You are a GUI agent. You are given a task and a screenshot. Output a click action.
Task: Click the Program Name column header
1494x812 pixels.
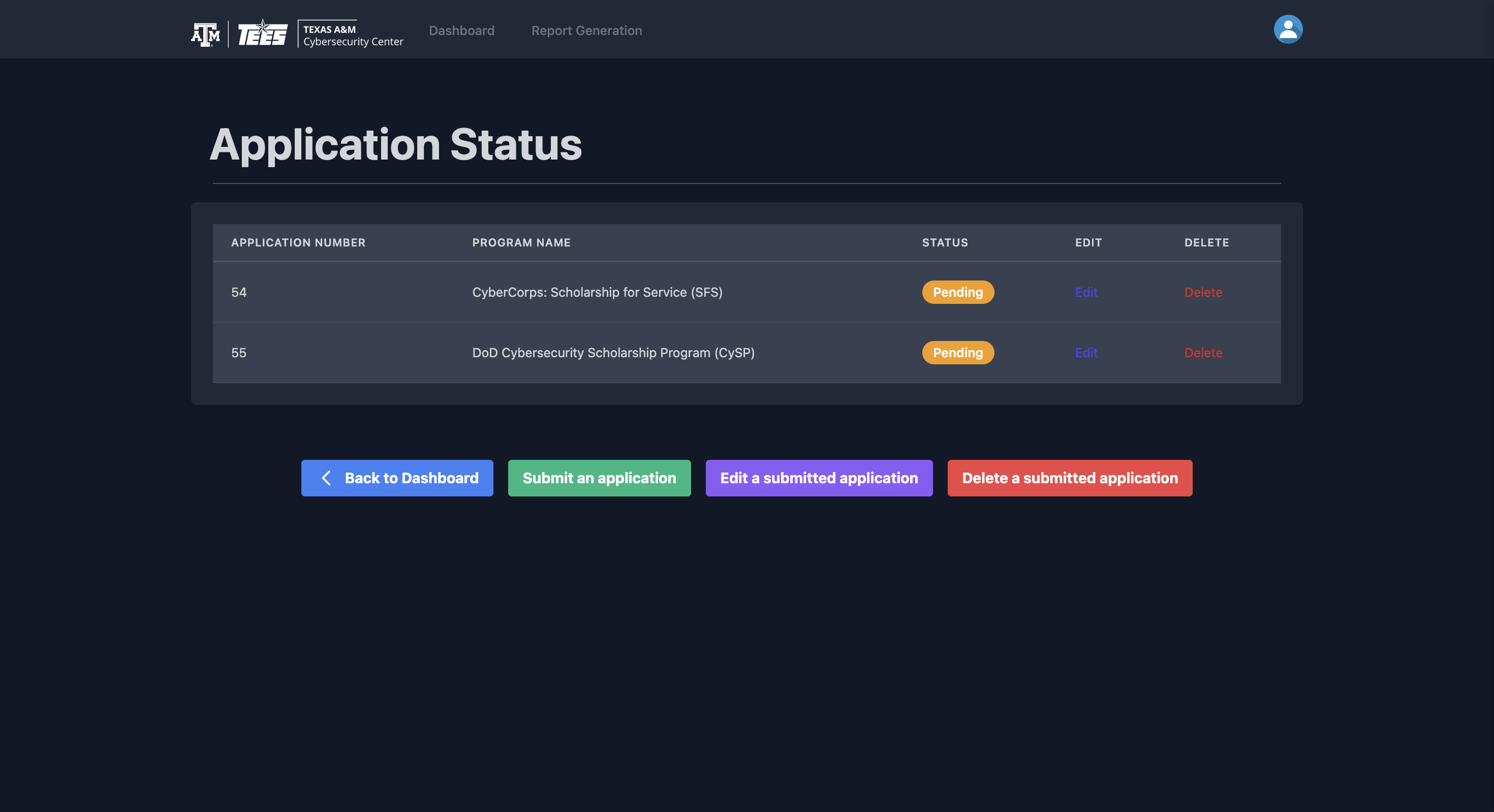click(x=521, y=242)
